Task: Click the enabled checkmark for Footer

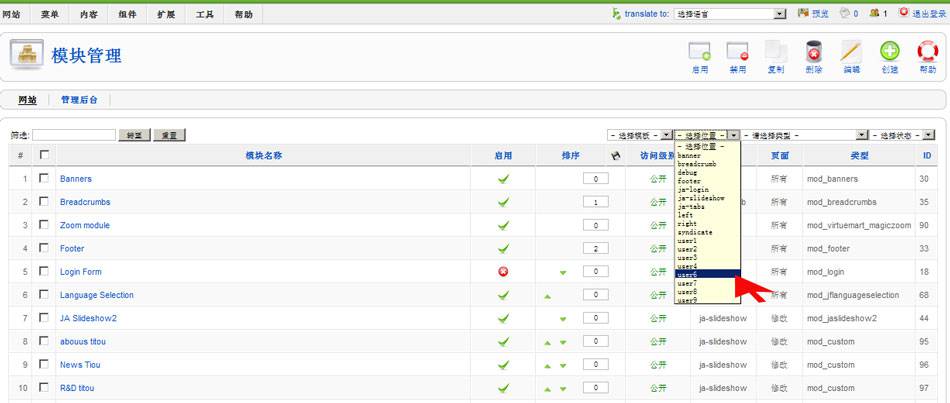Action: 503,248
